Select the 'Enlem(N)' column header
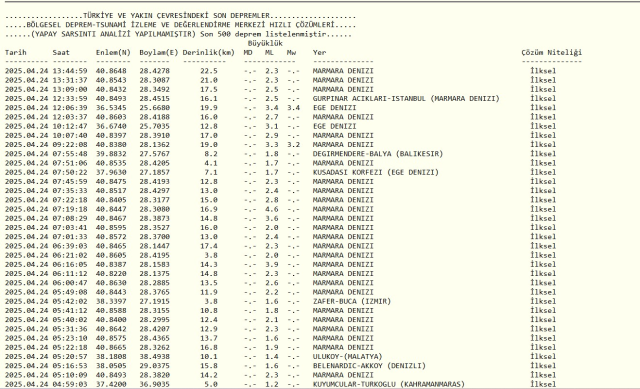The image size is (640, 389). [113, 52]
